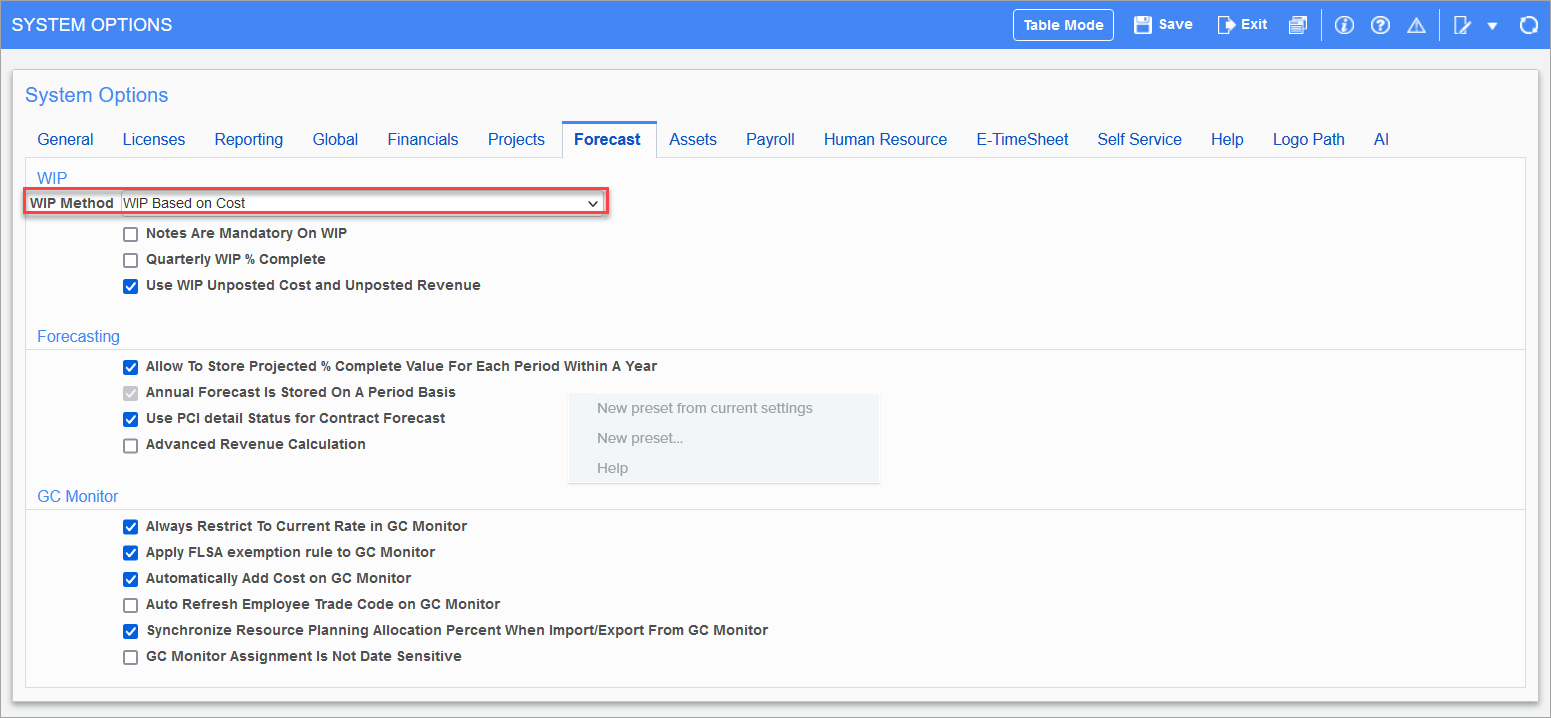
Task: Click the SYSTEM OPTIONS header bar title
Action: pos(92,25)
